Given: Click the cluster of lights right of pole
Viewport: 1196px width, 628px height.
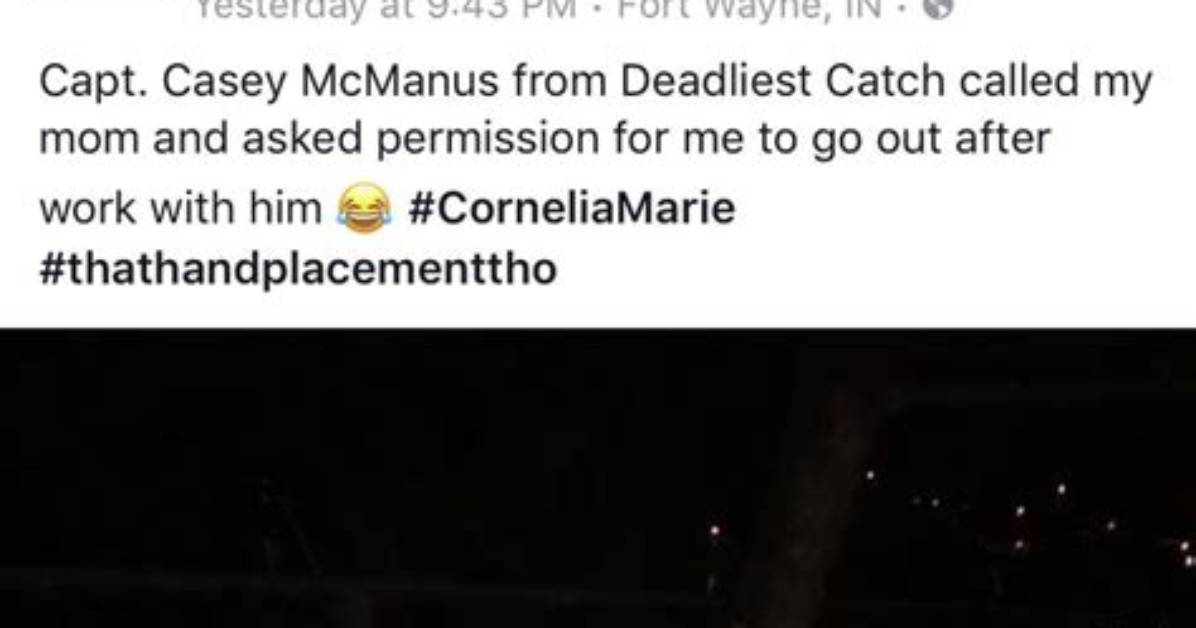Looking at the screenshot, I should point(992,511).
